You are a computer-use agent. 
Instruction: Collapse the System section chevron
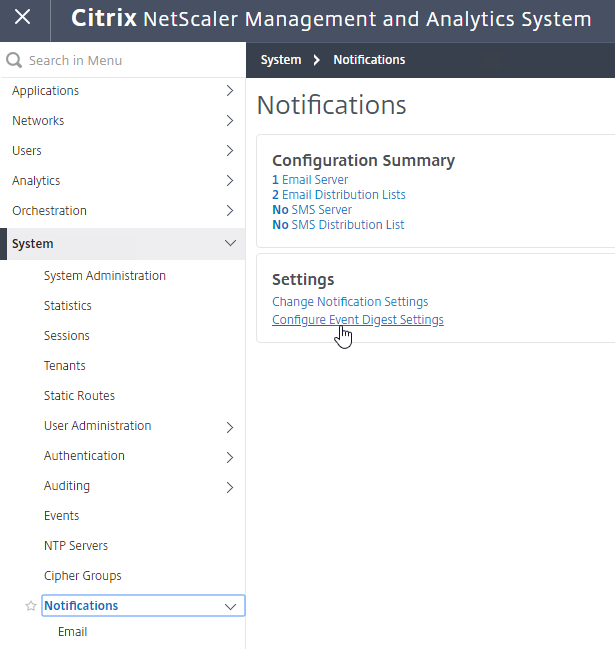230,243
